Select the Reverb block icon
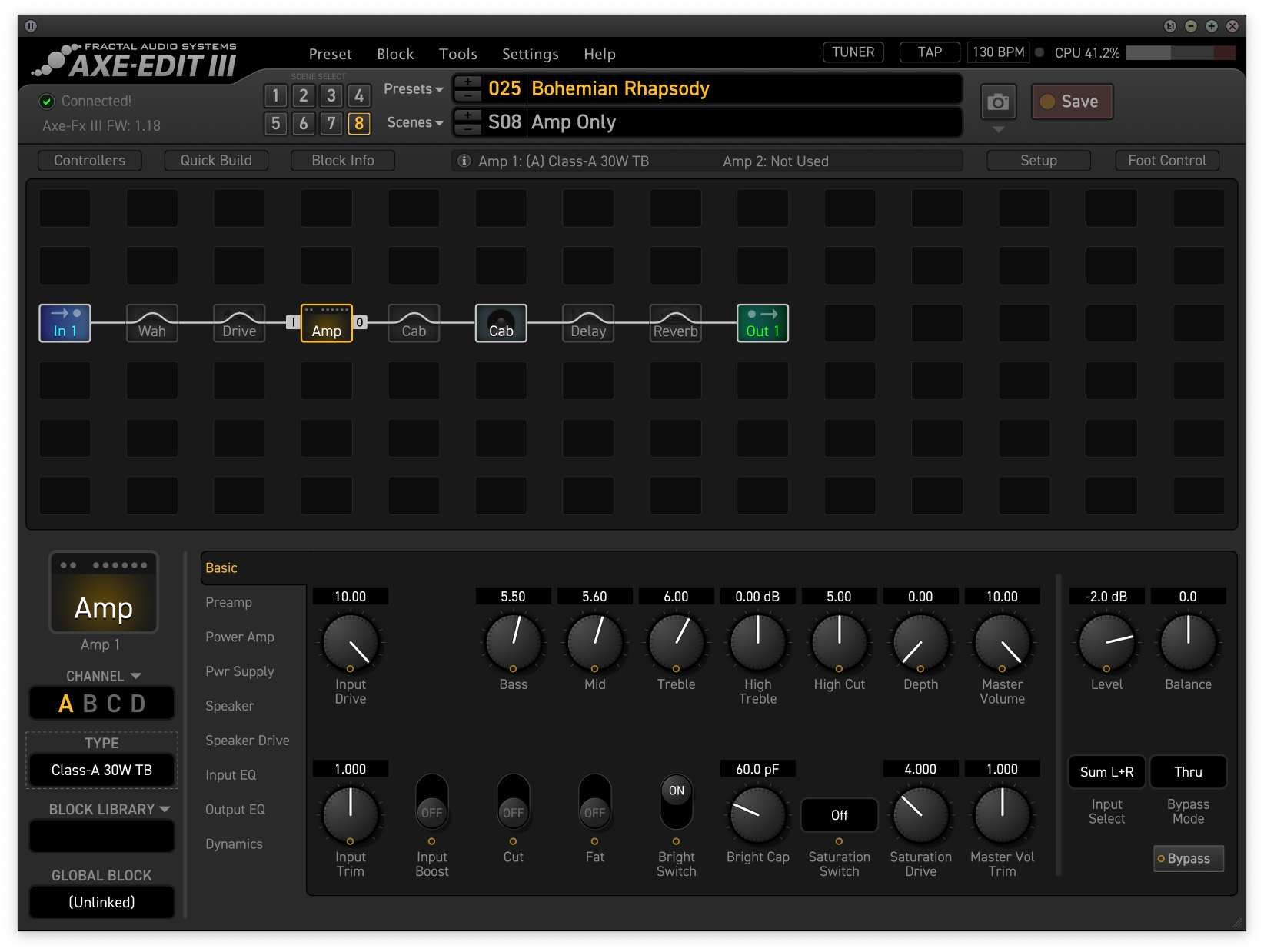 tap(675, 323)
